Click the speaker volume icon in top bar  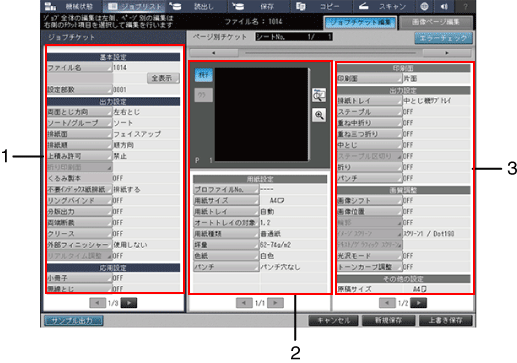444,6
